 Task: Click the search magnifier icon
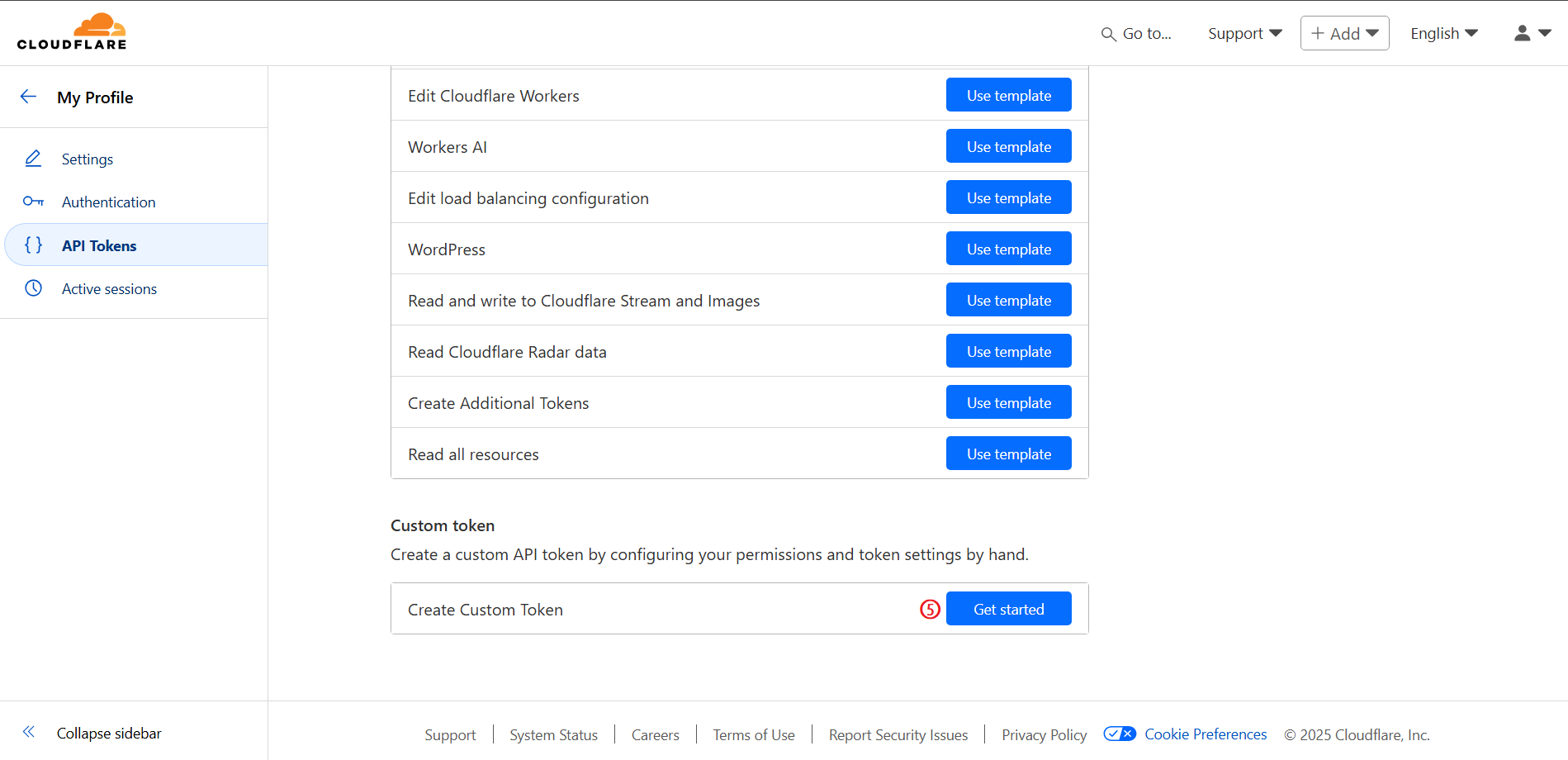pyautogui.click(x=1108, y=34)
